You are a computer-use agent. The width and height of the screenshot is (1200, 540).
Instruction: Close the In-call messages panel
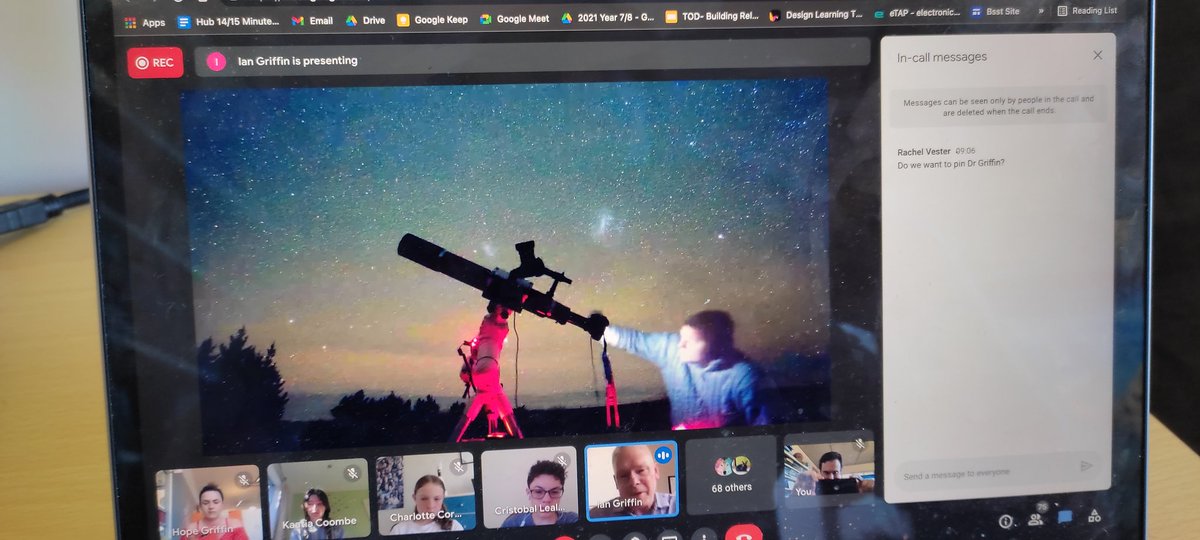click(1097, 55)
